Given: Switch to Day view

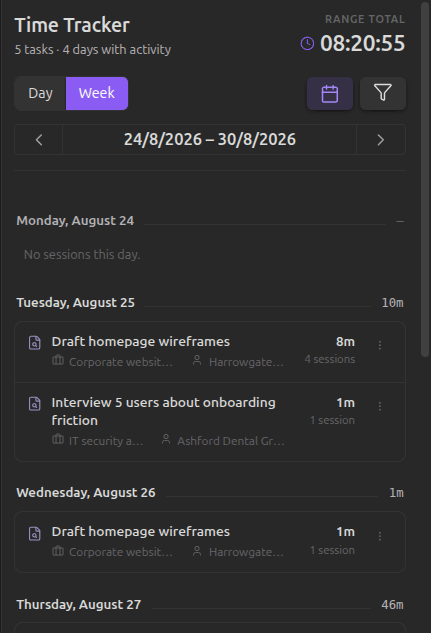Looking at the screenshot, I should (x=40, y=93).
